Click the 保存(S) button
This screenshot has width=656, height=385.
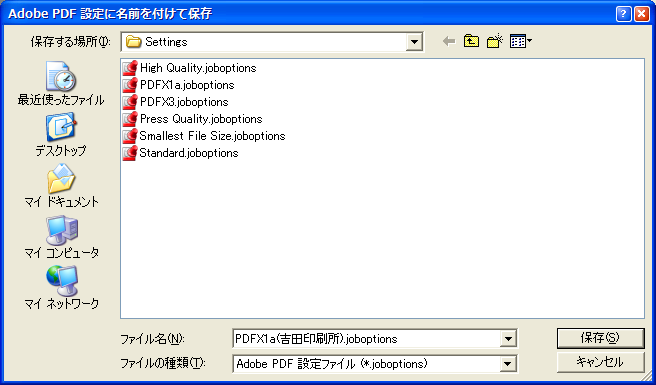(x=600, y=338)
